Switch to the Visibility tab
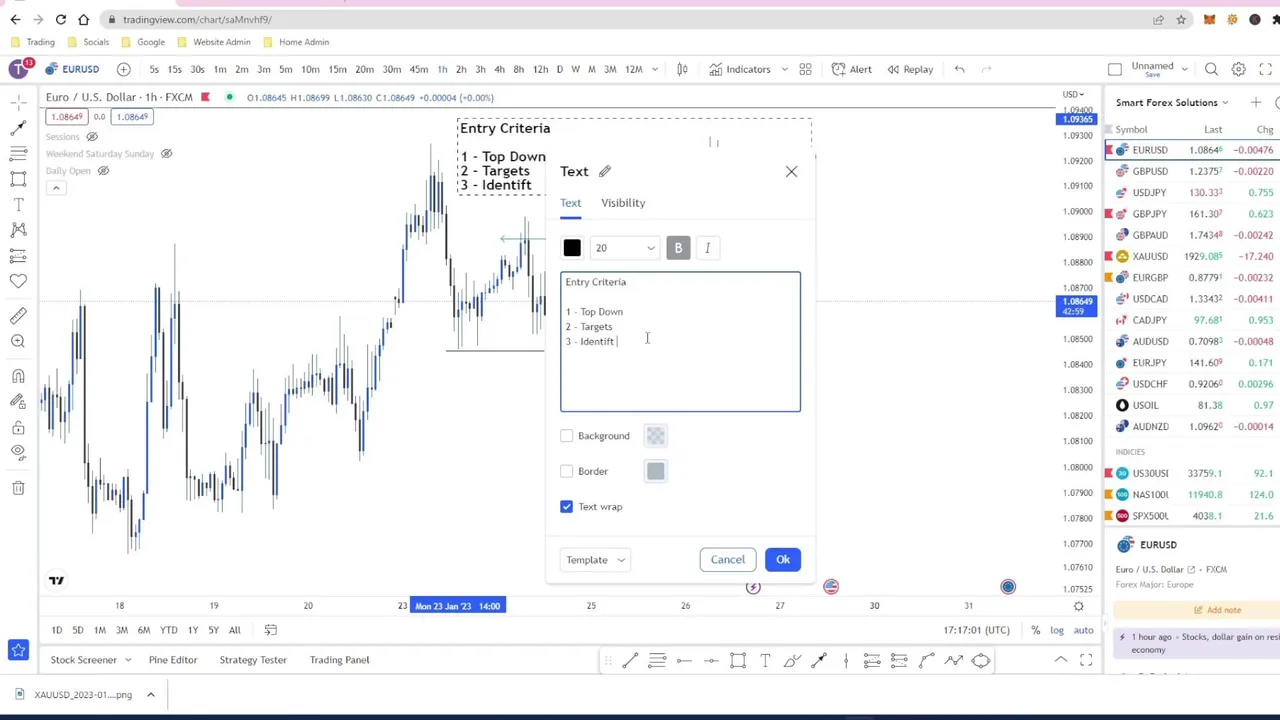1280x720 pixels. (623, 203)
